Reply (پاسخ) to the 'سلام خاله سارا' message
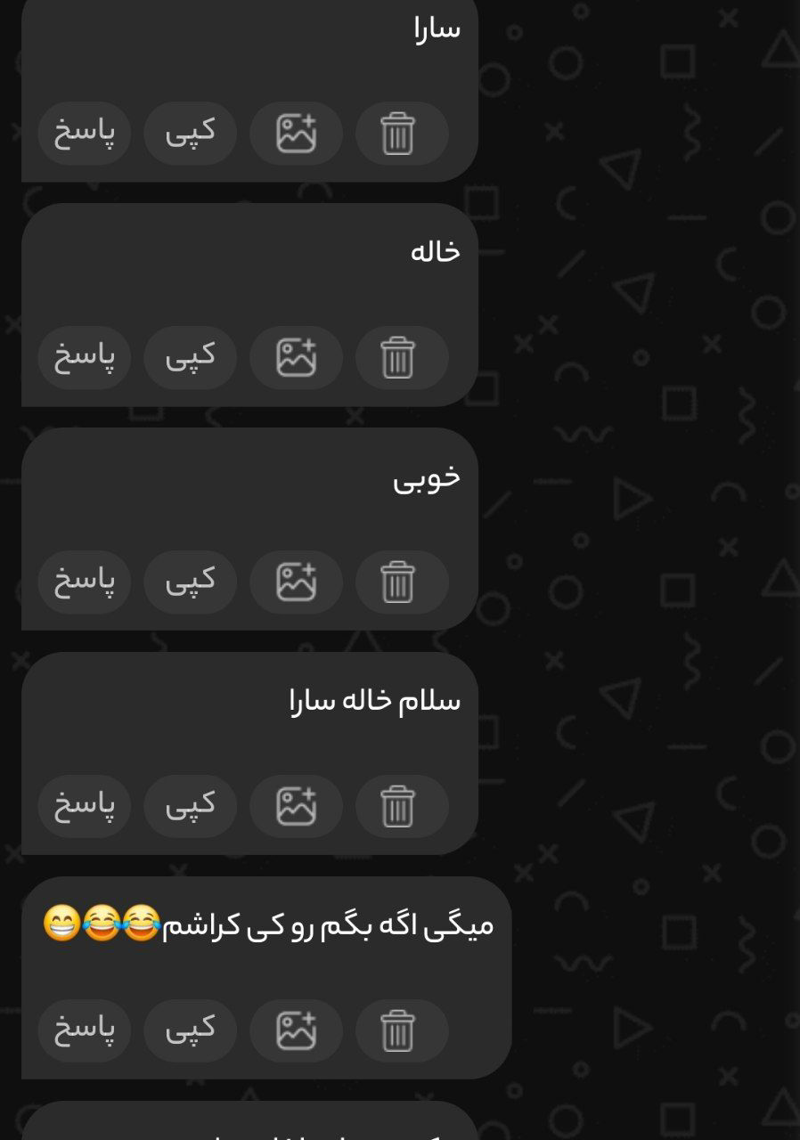 84,806
